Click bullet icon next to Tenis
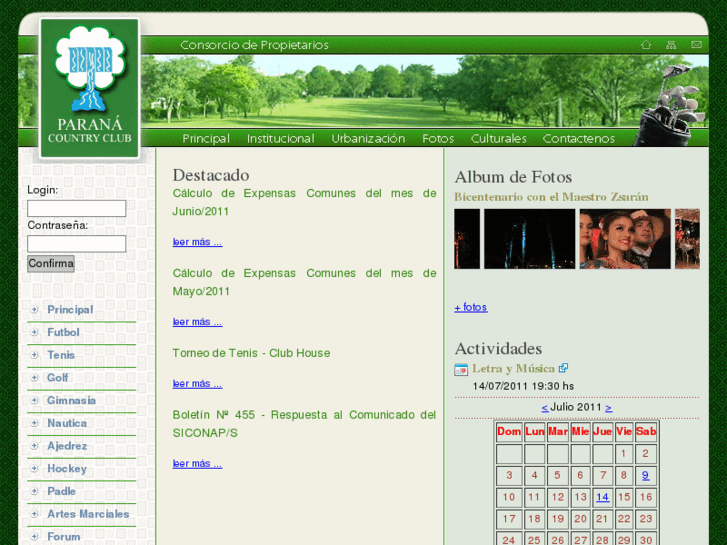 (x=34, y=355)
